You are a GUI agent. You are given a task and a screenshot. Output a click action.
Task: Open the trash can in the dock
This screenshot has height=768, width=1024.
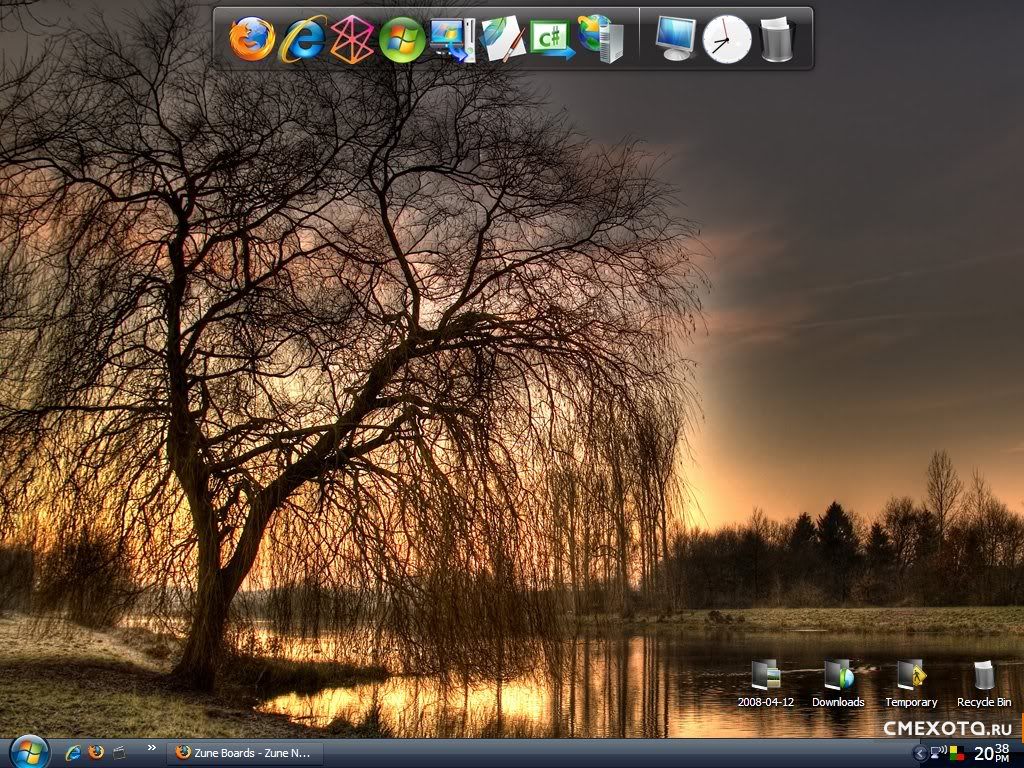777,40
